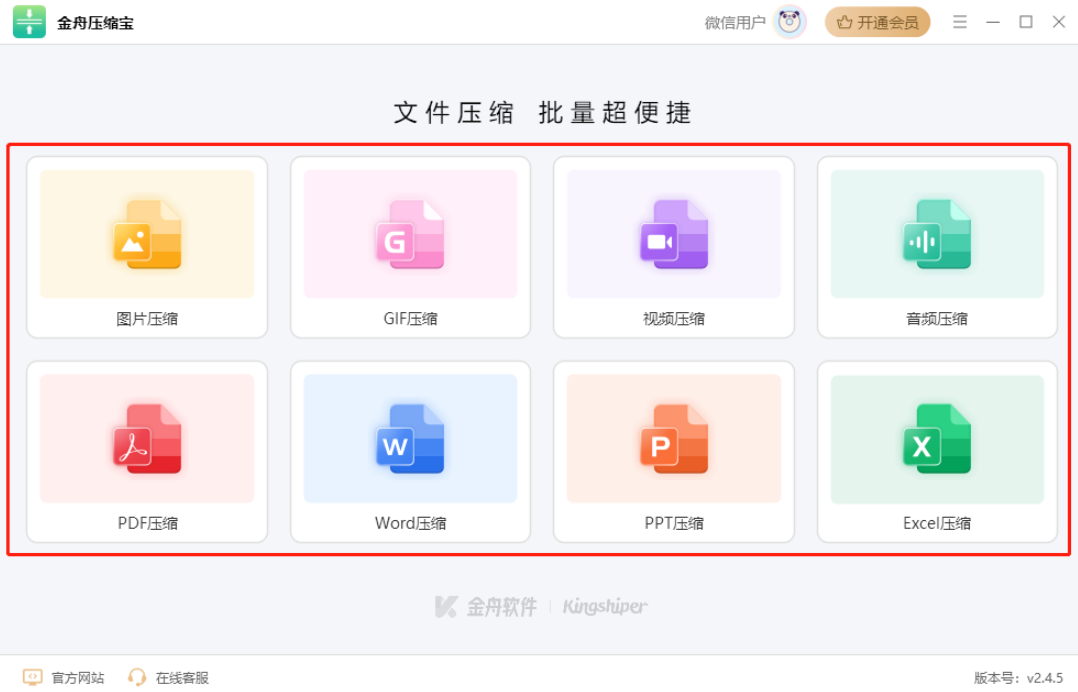The image size is (1078, 692).
Task: Choose the orange PowerPoint P file icon
Action: [x=674, y=439]
